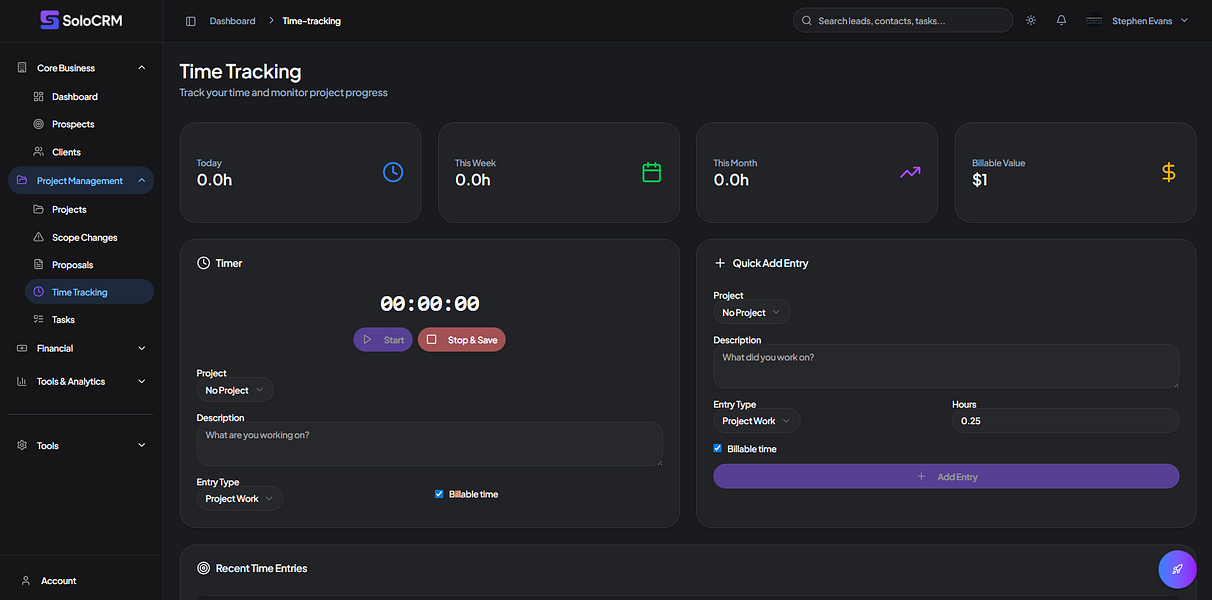This screenshot has height=600, width=1212.
Task: Click the search magnifier icon
Action: (807, 20)
